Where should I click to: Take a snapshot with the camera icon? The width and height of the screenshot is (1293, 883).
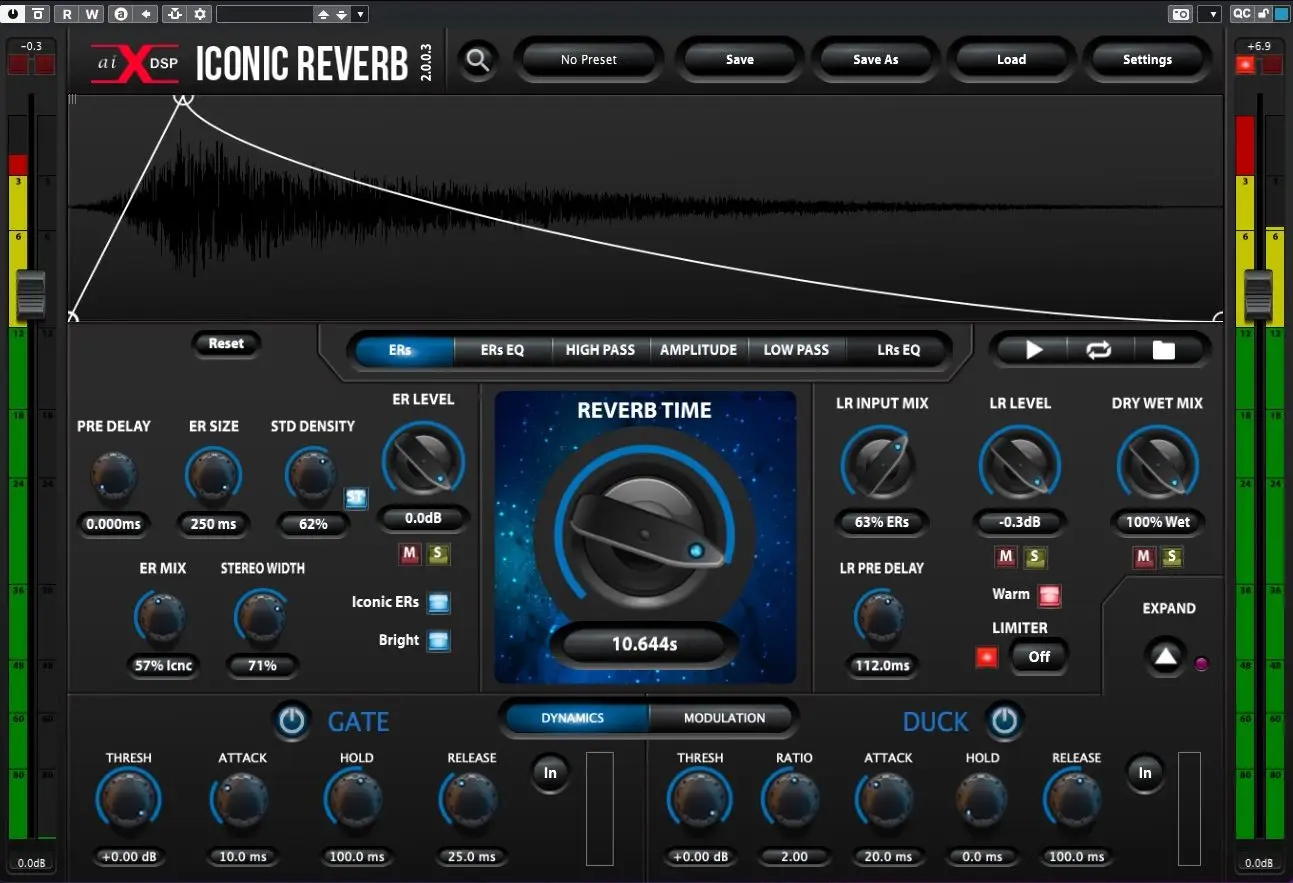1181,14
